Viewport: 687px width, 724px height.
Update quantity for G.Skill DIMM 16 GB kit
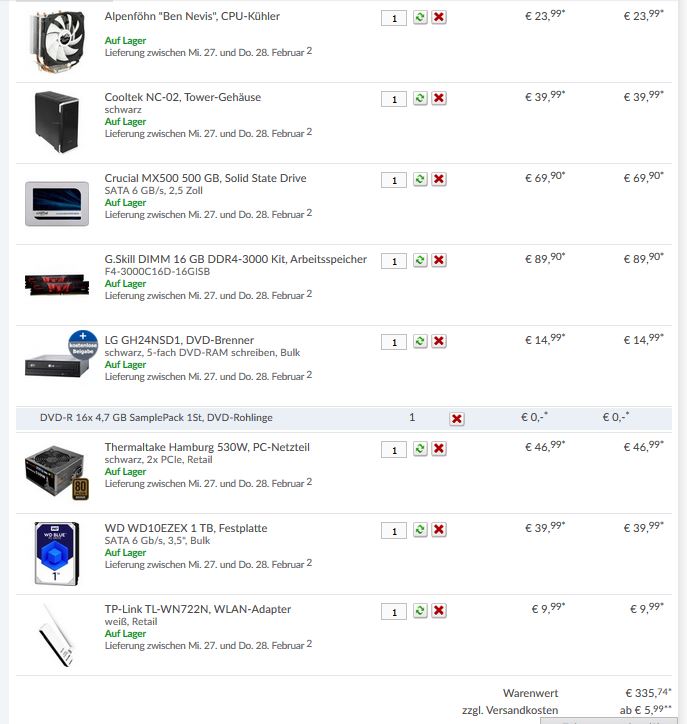[x=420, y=260]
